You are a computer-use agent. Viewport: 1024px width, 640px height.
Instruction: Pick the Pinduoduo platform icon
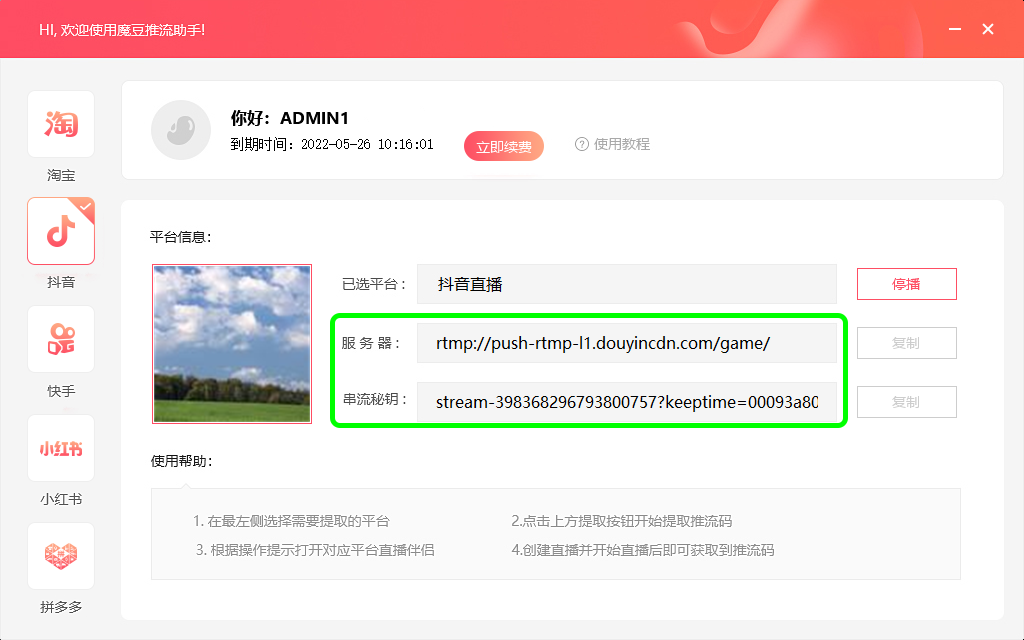pyautogui.click(x=61, y=556)
